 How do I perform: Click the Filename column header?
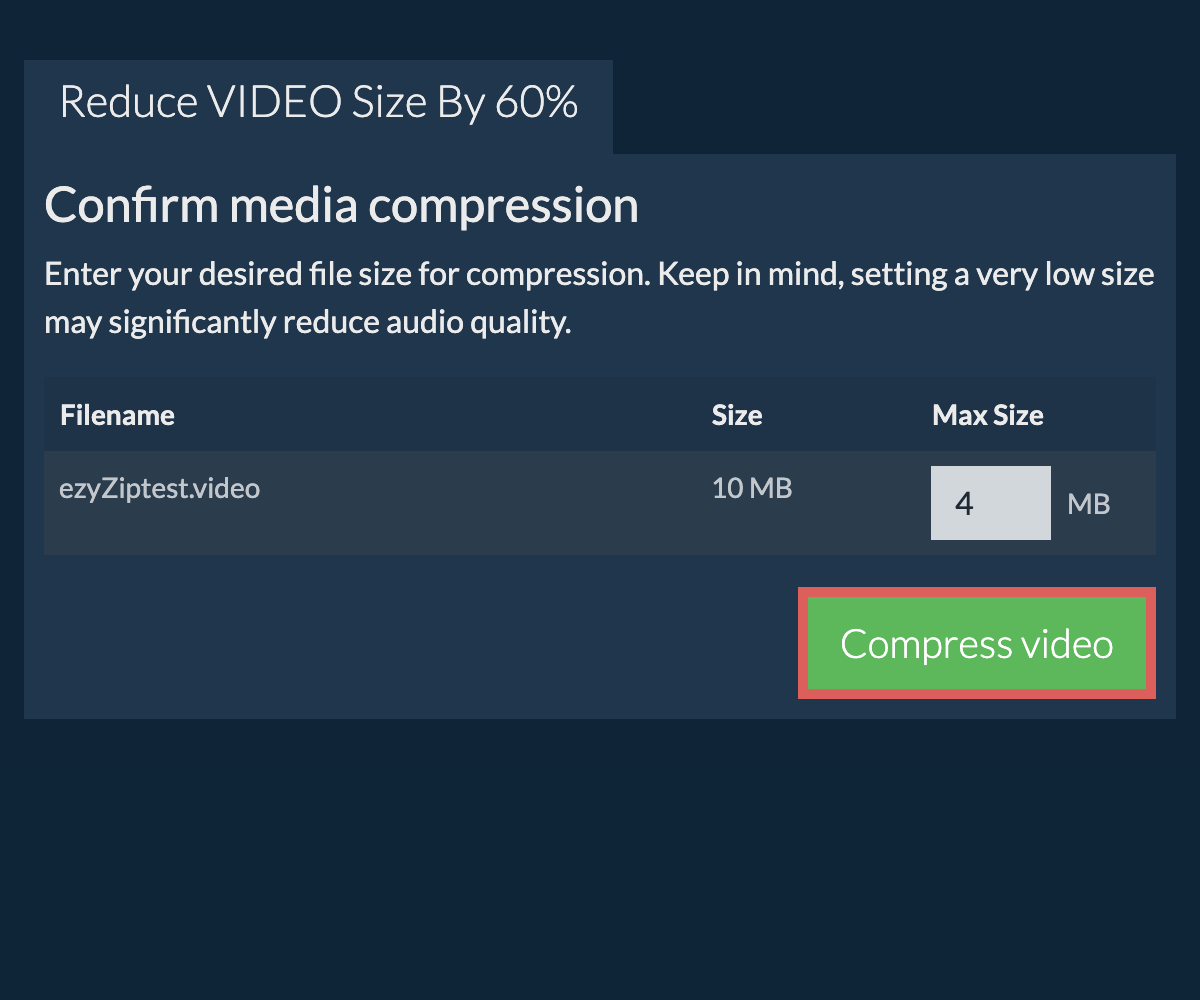tap(117, 415)
